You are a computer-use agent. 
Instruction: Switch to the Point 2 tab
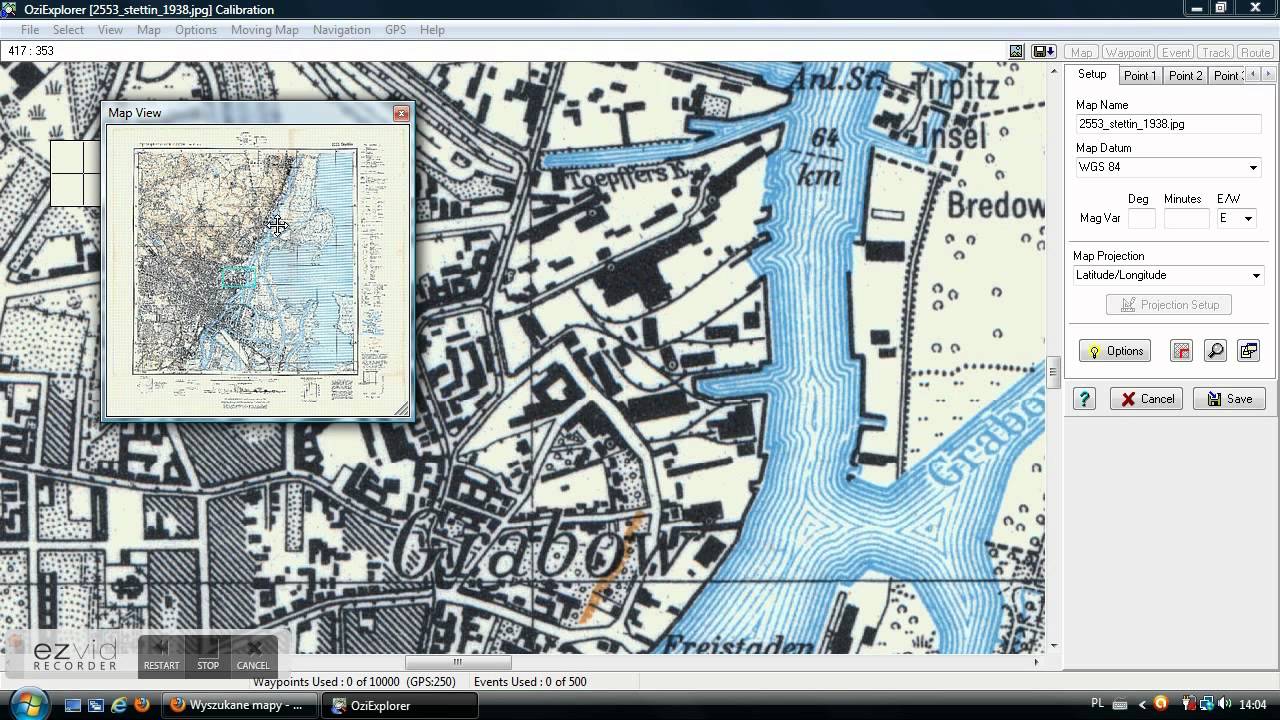1186,76
